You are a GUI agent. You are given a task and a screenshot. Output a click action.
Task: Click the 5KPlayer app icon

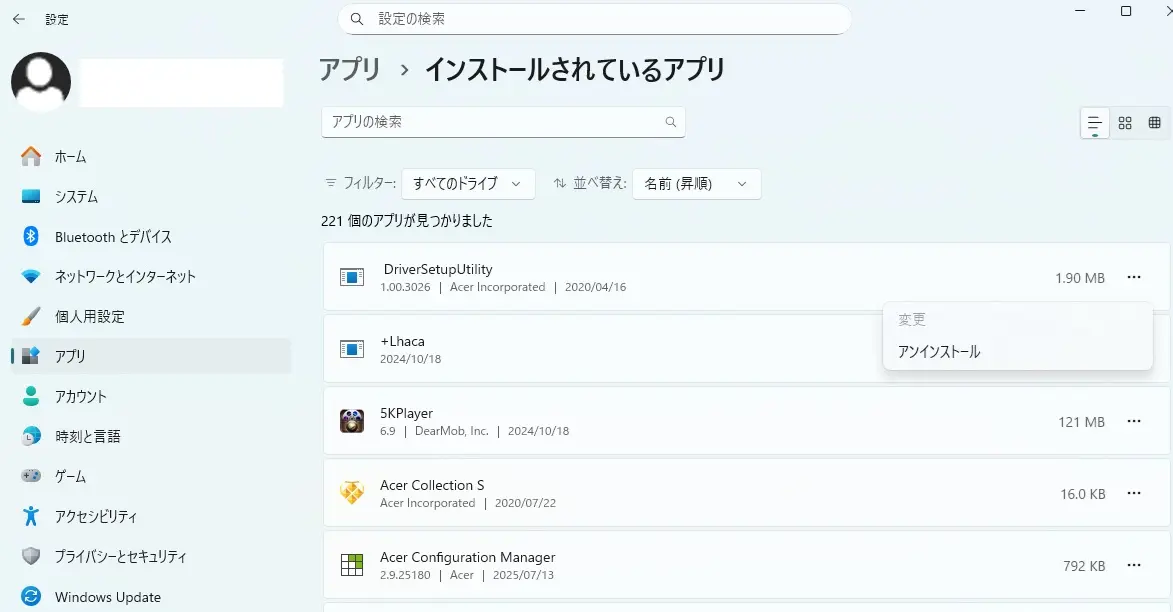tap(352, 421)
